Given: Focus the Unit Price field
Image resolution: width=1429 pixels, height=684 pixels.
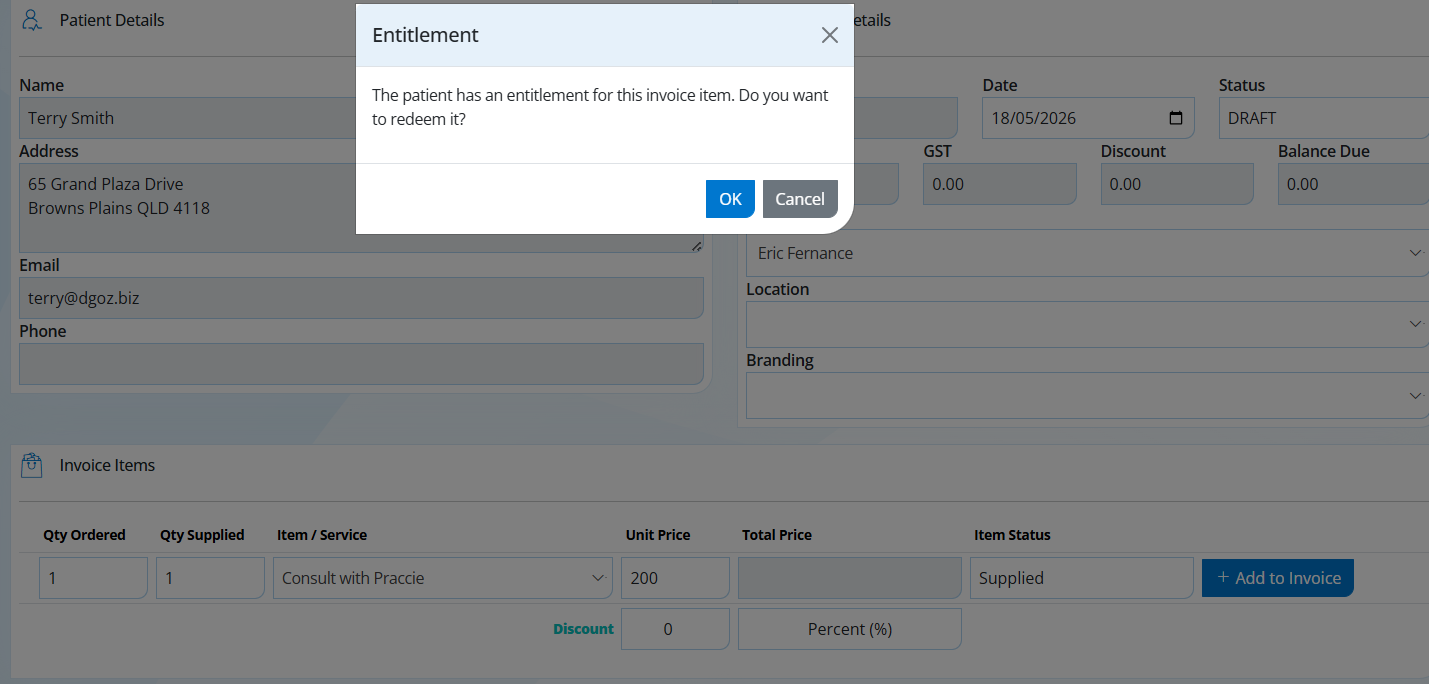Looking at the screenshot, I should 675,578.
